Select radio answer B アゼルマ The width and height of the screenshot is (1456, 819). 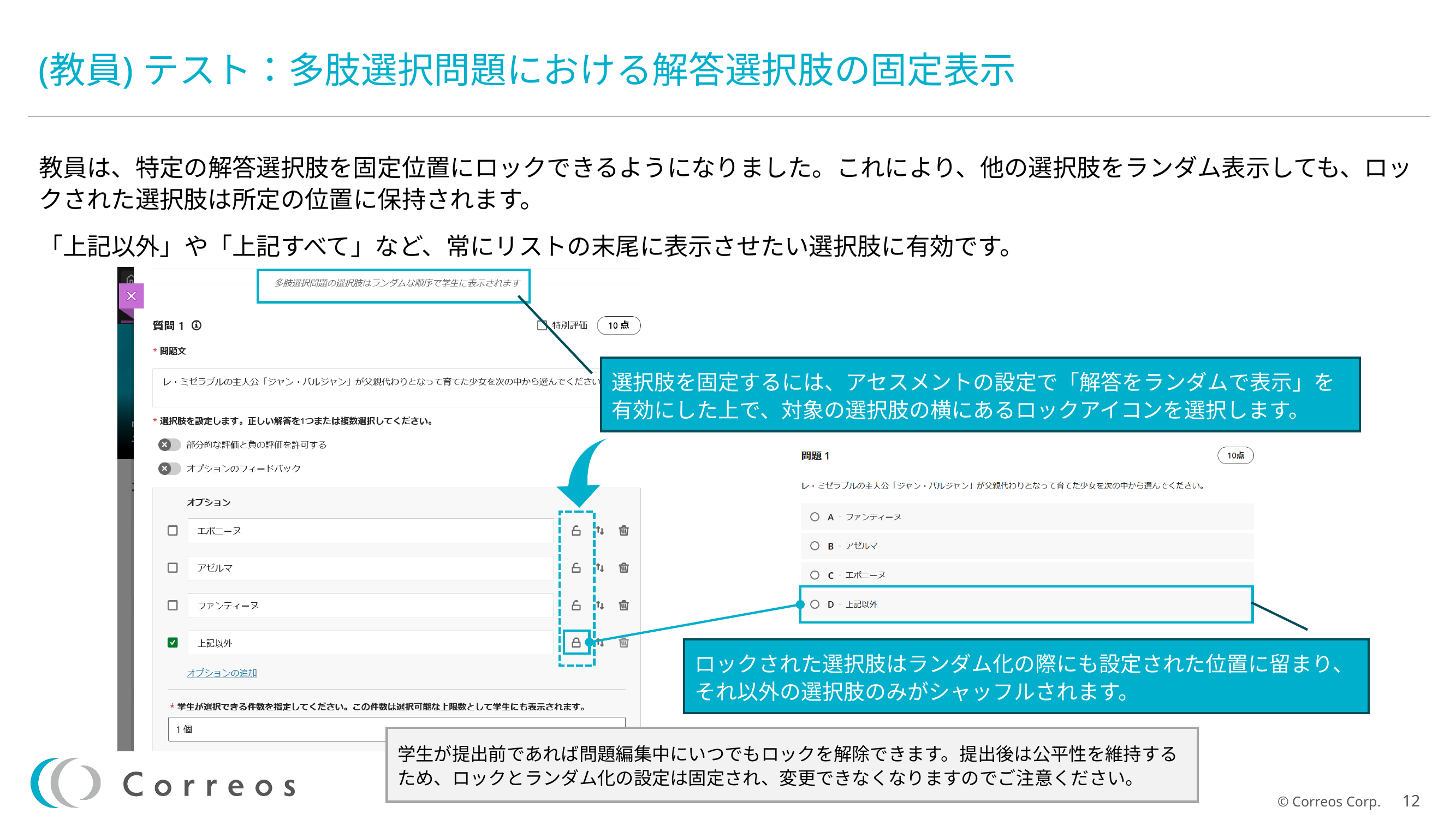pyautogui.click(x=815, y=546)
